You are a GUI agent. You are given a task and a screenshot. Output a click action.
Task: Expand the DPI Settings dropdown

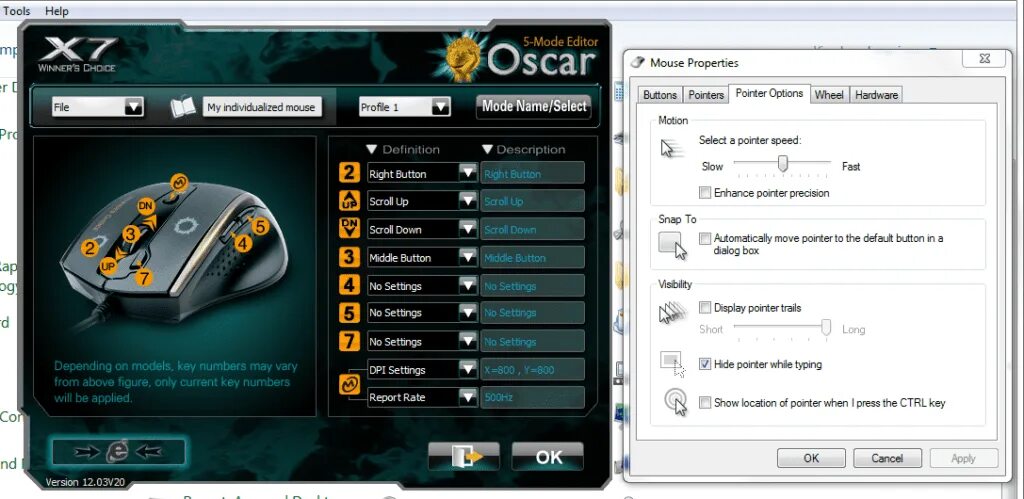pos(468,369)
